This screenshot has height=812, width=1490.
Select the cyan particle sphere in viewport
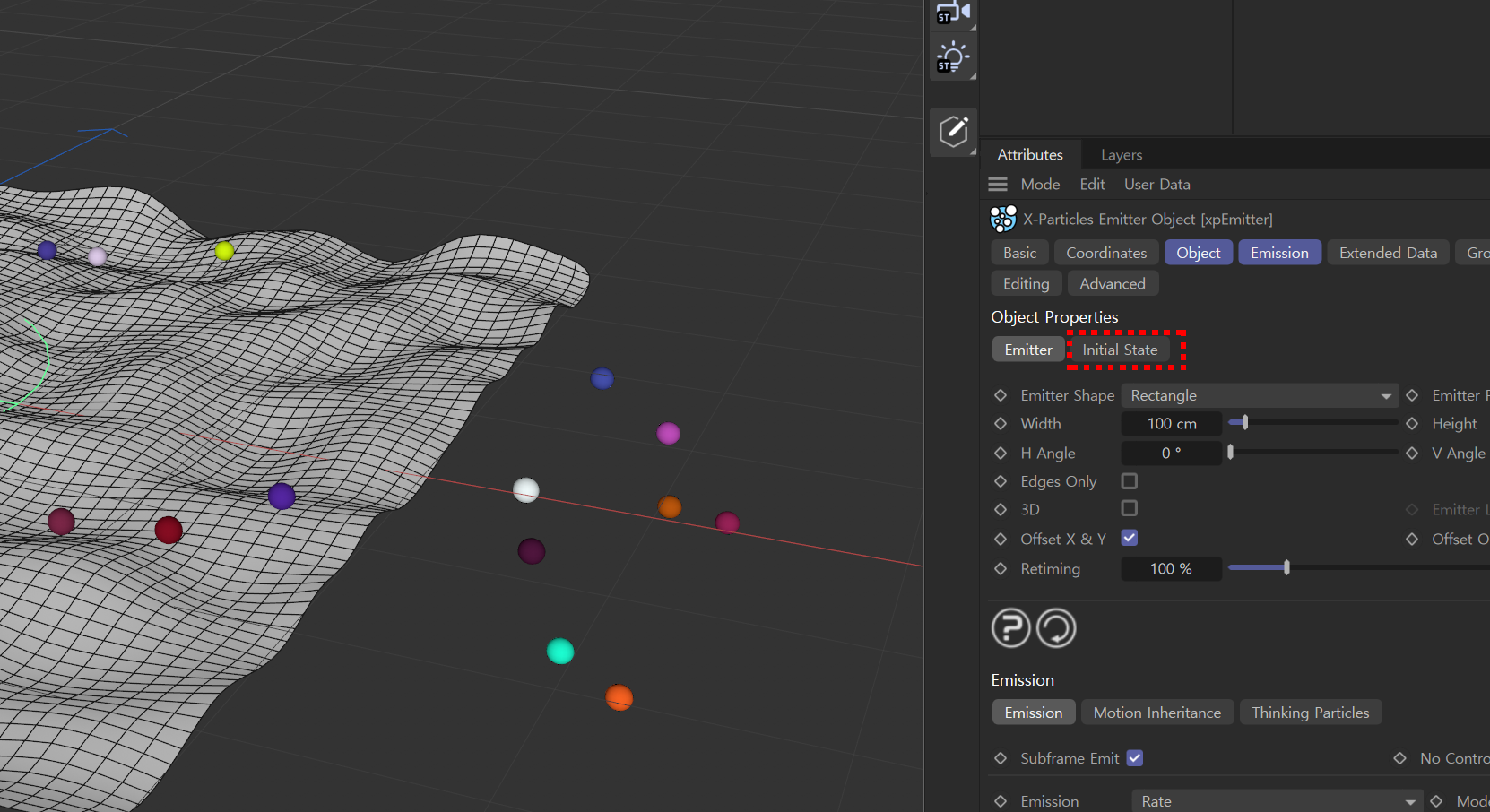560,651
